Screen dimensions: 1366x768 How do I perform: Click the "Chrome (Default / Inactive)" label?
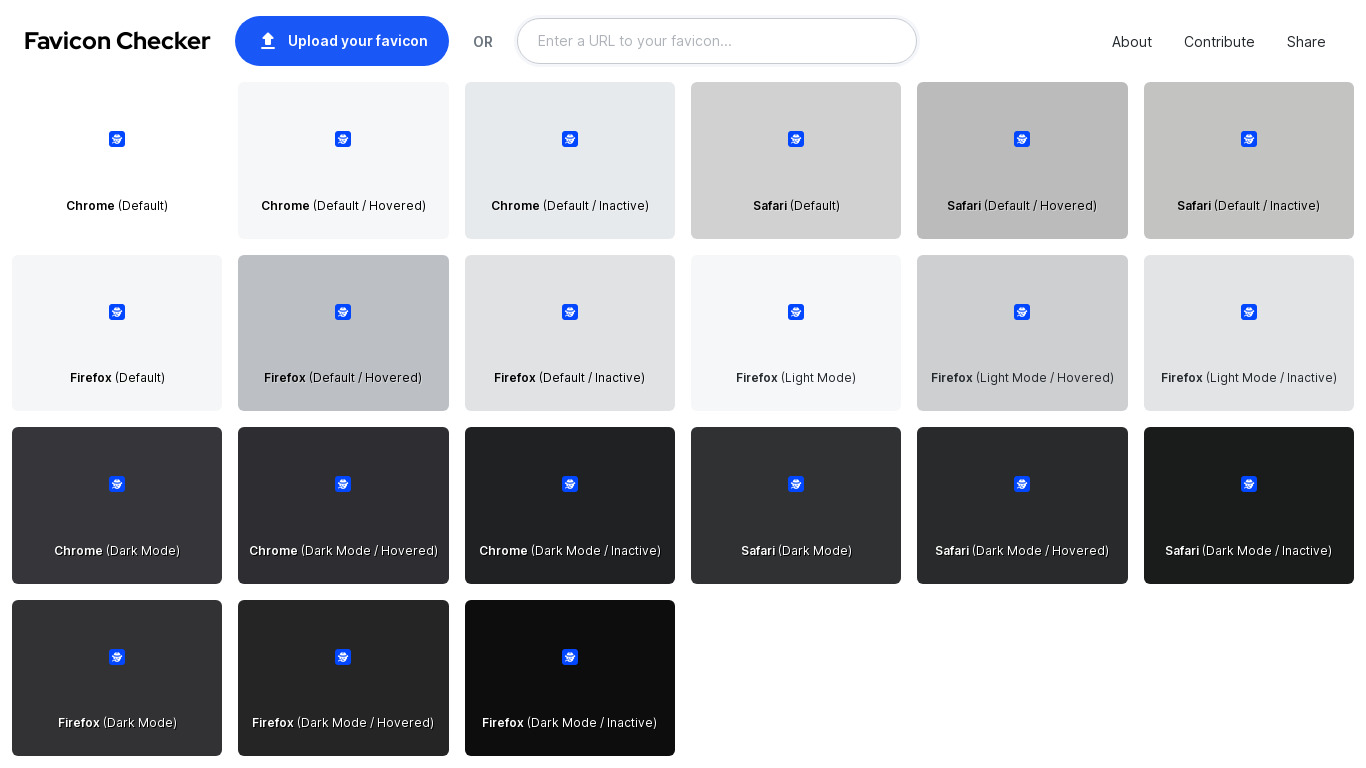point(570,206)
